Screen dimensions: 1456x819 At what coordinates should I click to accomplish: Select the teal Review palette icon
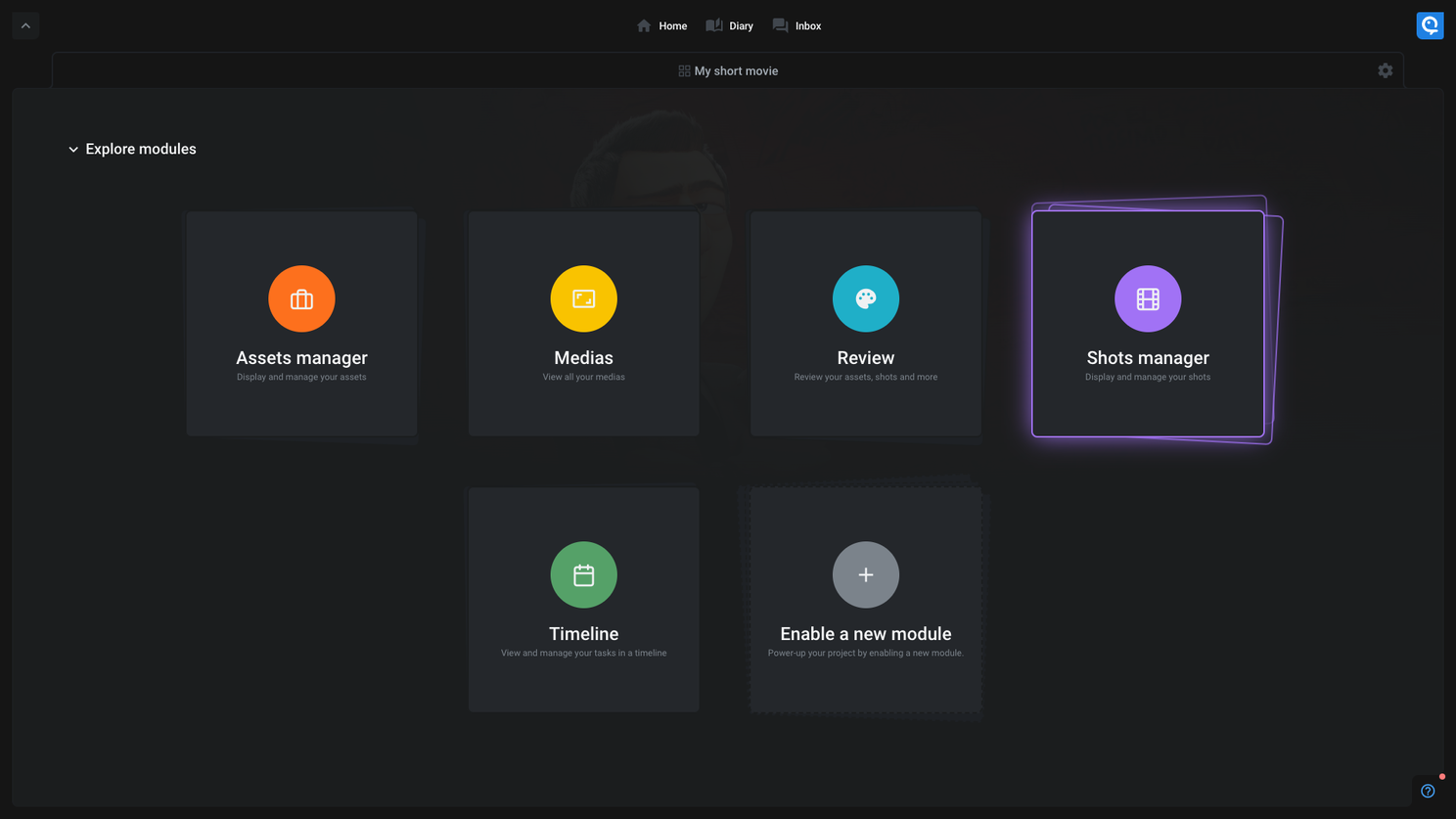(x=865, y=298)
